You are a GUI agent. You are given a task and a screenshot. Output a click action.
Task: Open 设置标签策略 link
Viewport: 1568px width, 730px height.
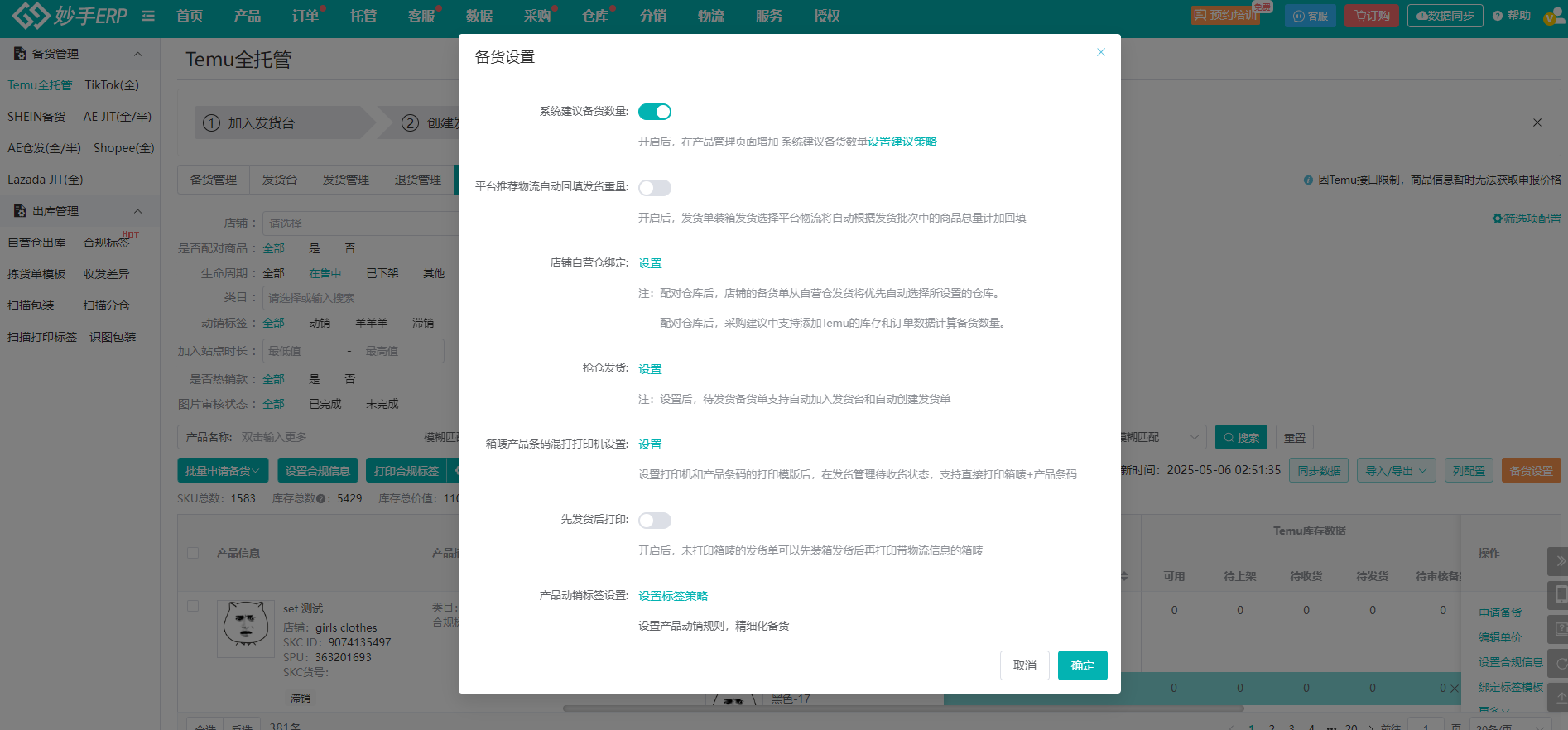pos(673,596)
